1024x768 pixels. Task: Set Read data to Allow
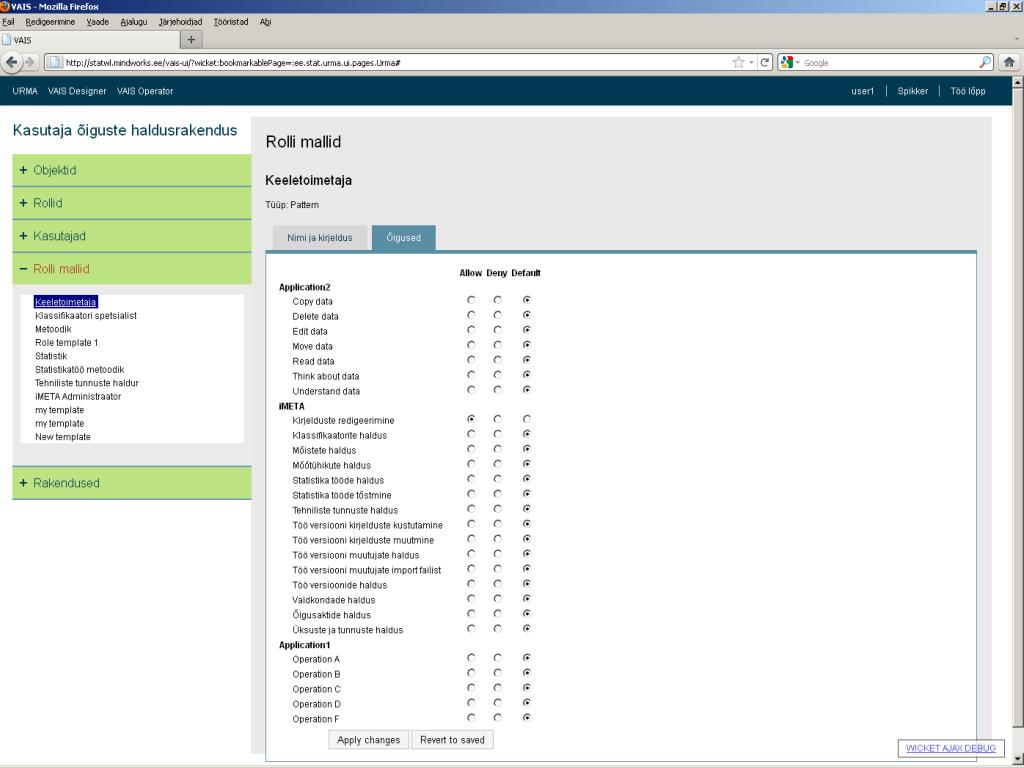click(471, 360)
